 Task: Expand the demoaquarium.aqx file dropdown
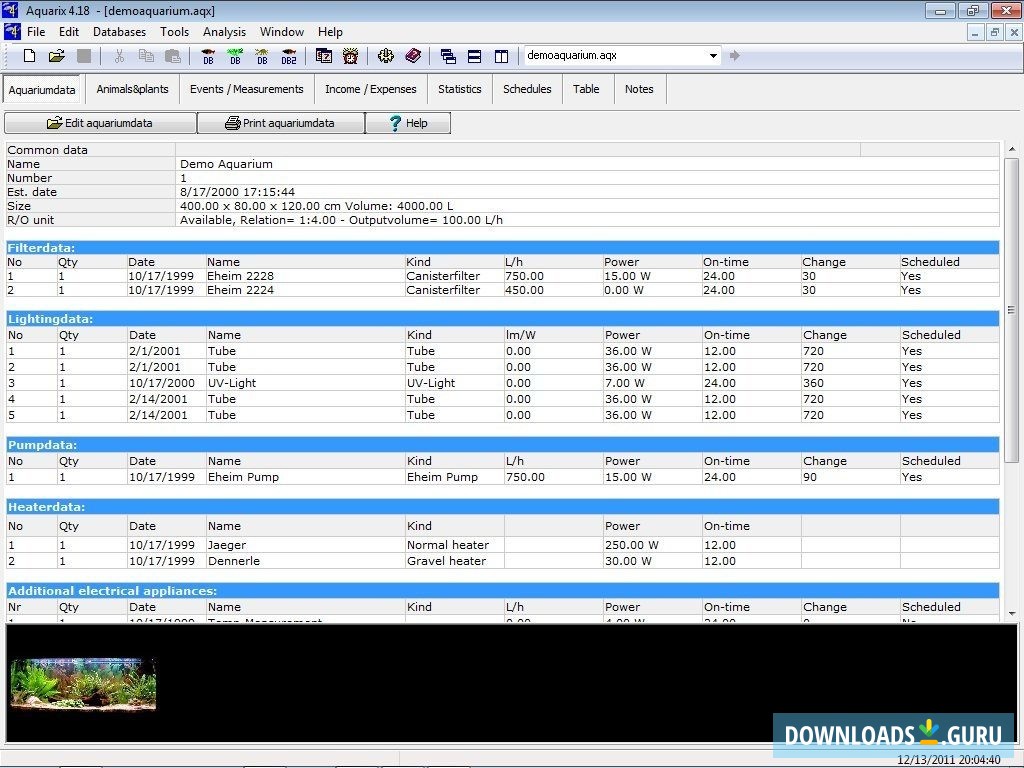click(x=713, y=56)
